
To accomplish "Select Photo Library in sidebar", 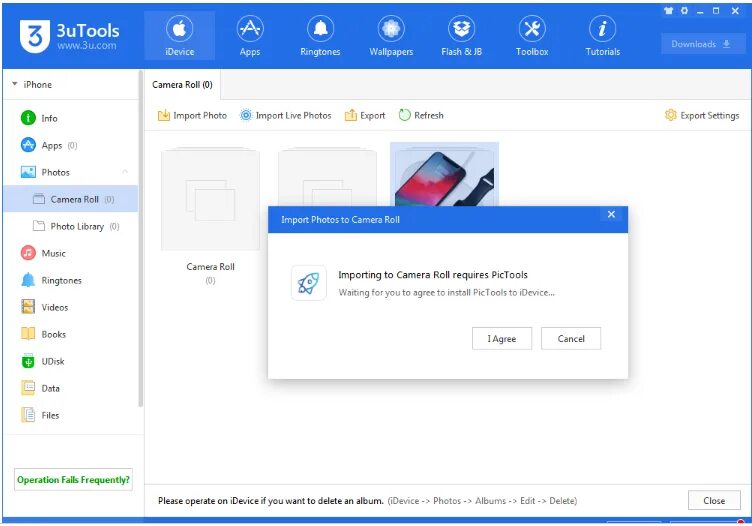I will pyautogui.click(x=70, y=226).
